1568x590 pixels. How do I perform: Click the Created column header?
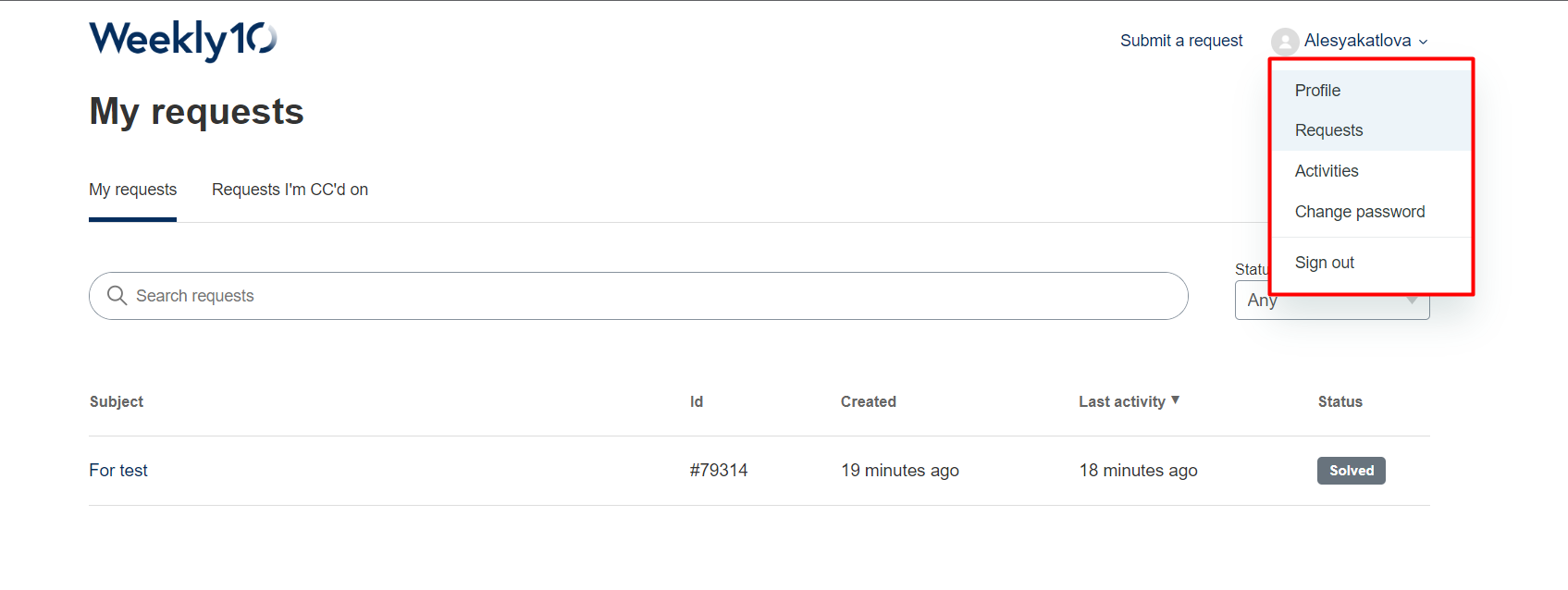pyautogui.click(x=868, y=401)
